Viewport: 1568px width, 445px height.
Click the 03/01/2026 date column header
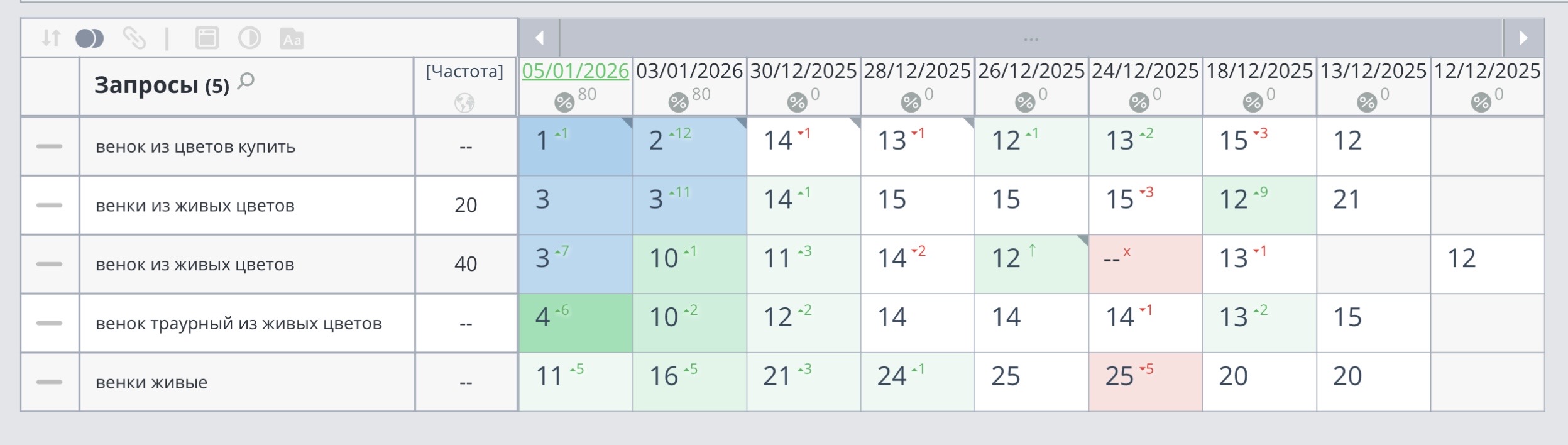point(689,71)
